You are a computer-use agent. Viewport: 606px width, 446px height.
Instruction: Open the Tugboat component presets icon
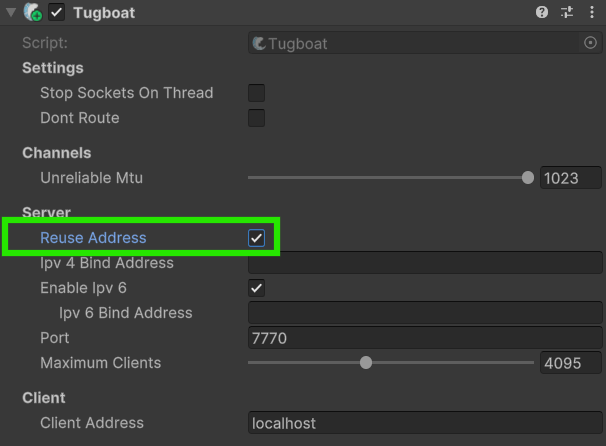pyautogui.click(x=567, y=12)
